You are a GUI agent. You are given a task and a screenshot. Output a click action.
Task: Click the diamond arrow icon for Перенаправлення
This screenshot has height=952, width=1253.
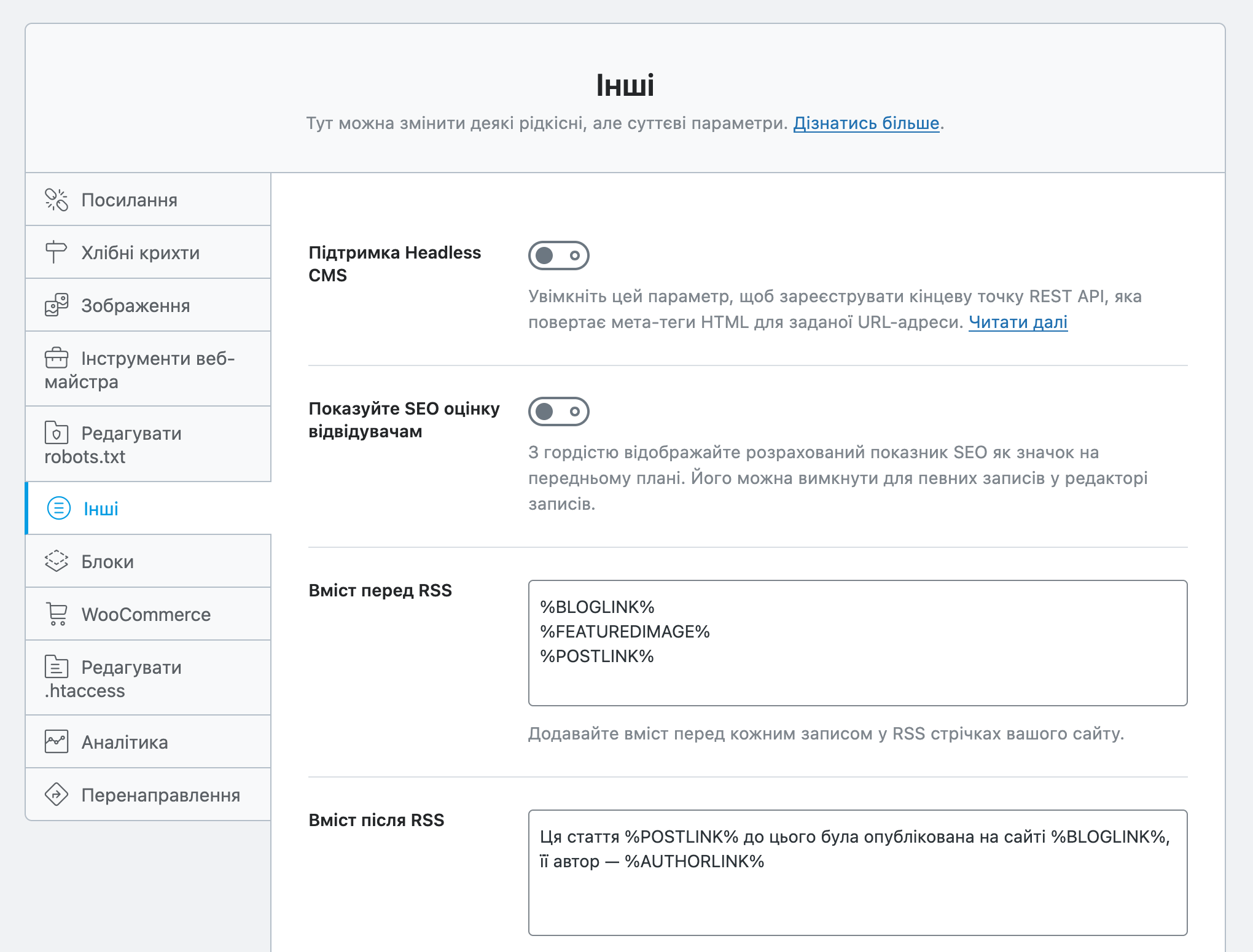click(57, 795)
